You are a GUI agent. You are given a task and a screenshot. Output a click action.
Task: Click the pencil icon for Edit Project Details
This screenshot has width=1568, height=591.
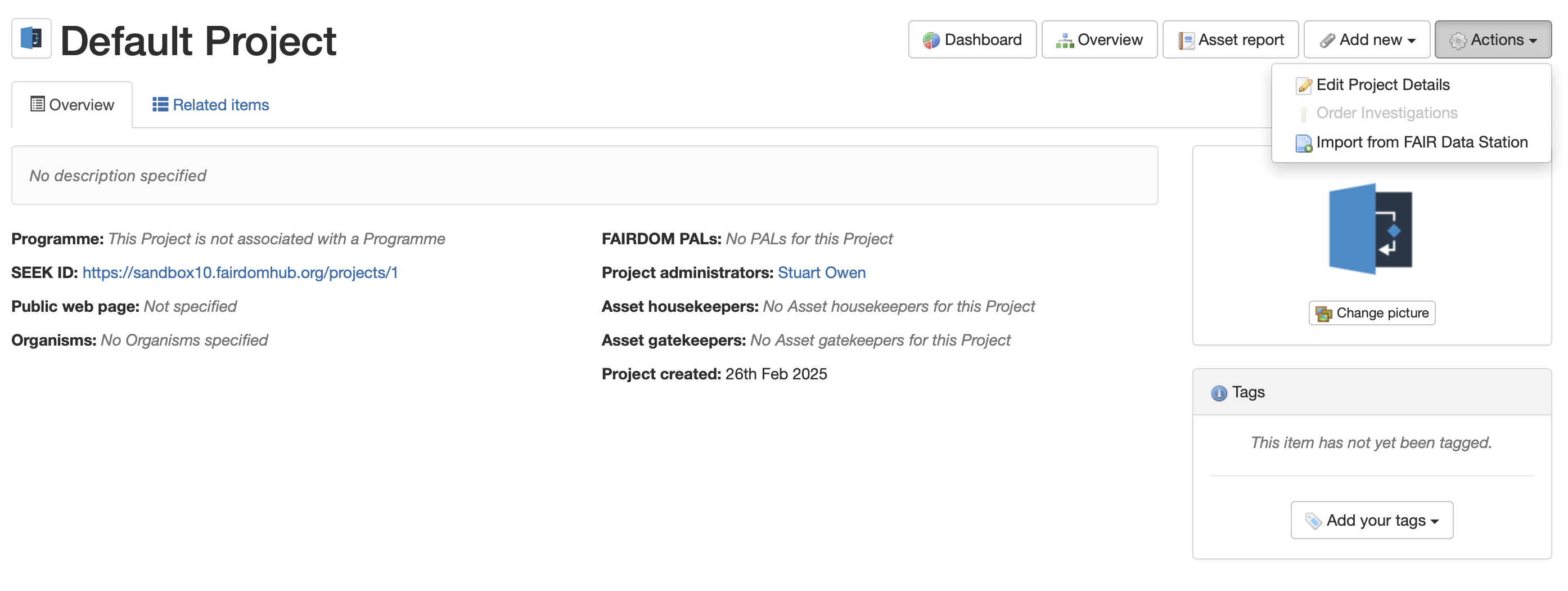click(x=1303, y=86)
